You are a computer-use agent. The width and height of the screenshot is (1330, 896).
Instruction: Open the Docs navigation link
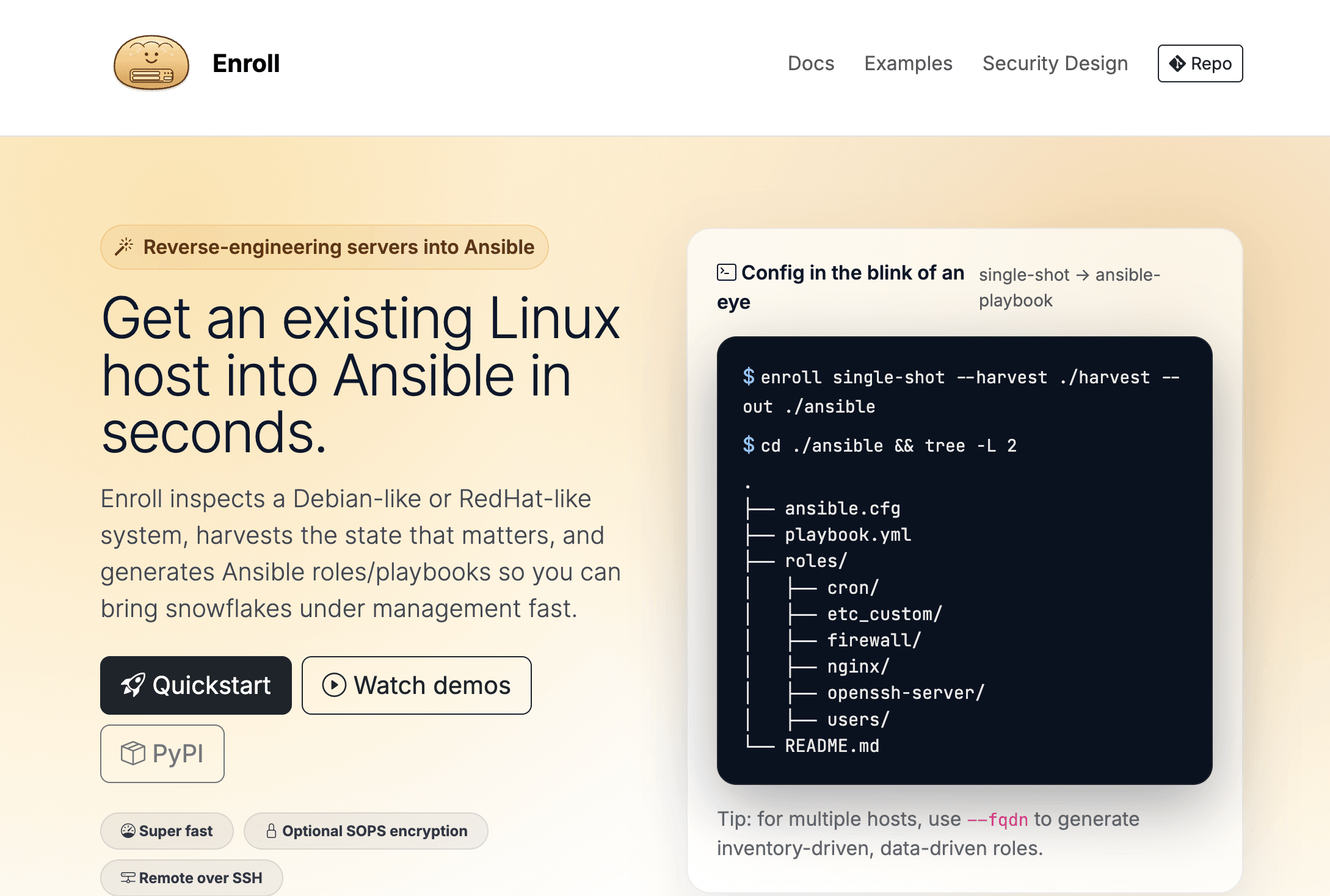point(810,63)
